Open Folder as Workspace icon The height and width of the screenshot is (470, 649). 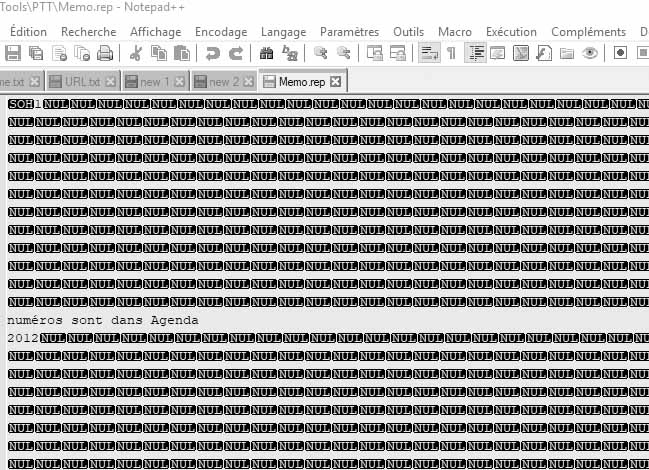click(x=567, y=53)
